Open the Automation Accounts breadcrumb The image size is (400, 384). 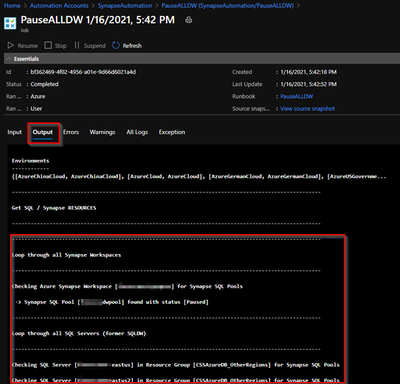[x=59, y=6]
